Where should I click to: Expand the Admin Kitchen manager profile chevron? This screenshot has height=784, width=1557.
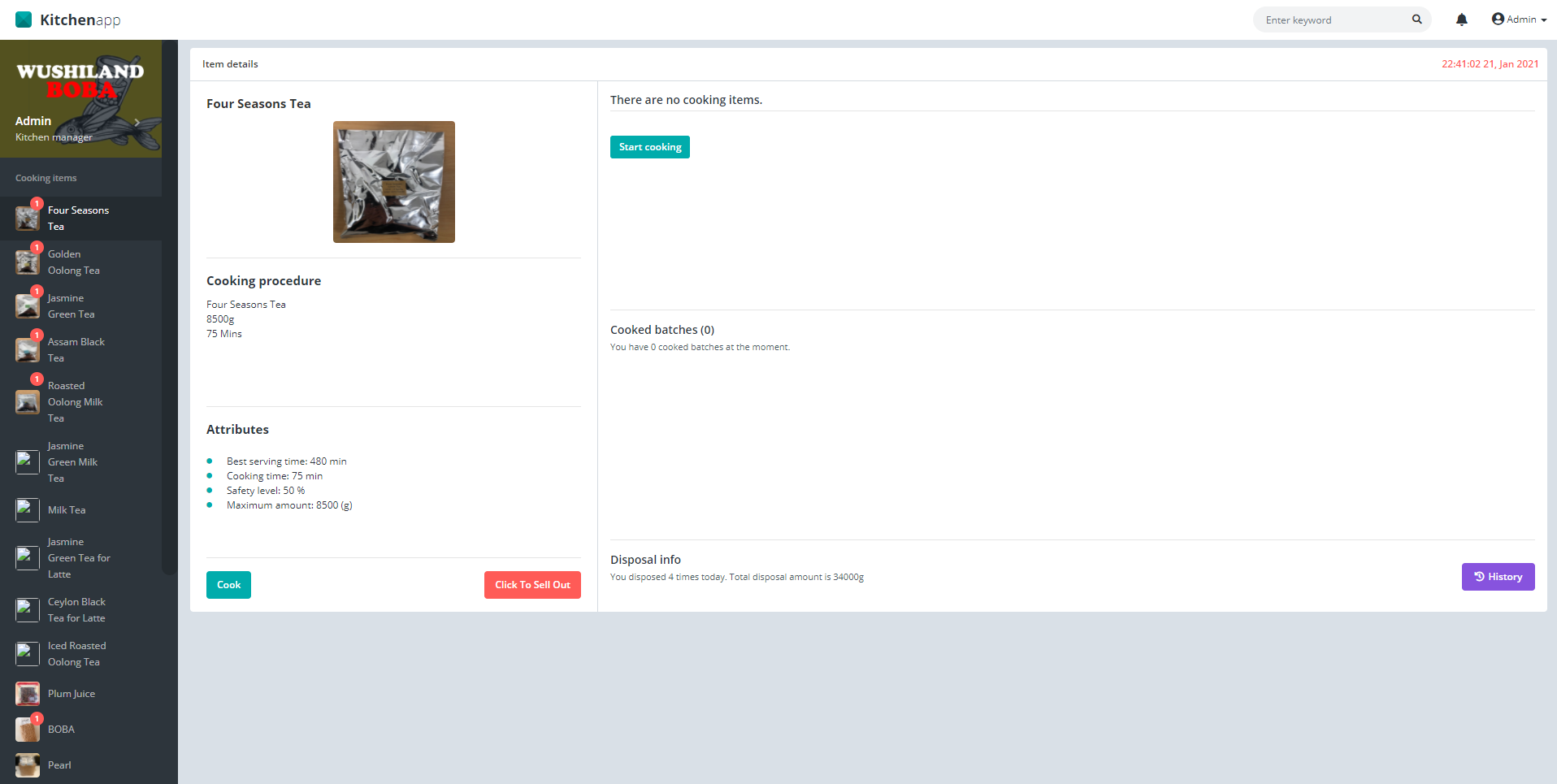[x=137, y=123]
